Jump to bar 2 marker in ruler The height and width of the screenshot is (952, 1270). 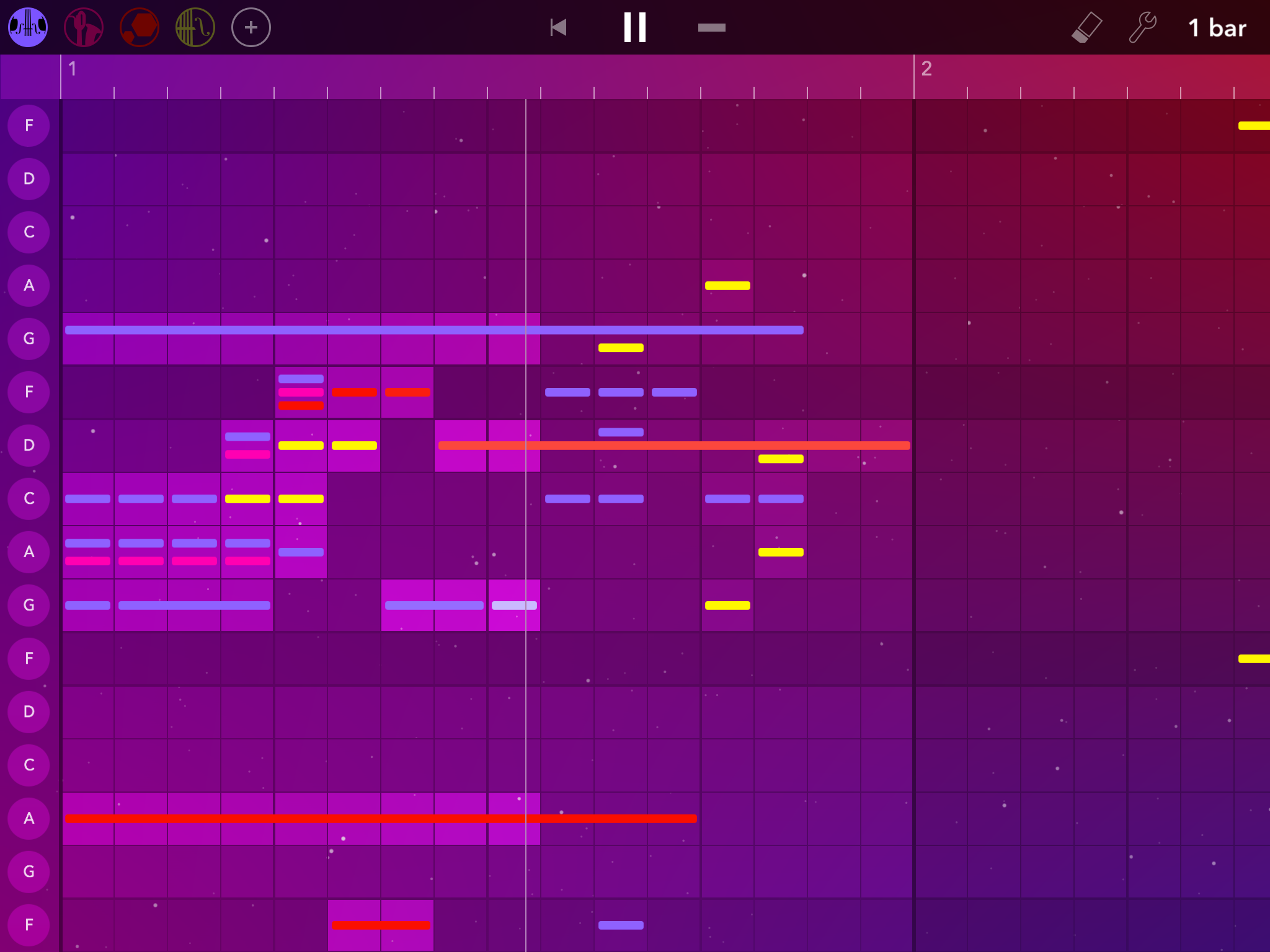pyautogui.click(x=926, y=69)
